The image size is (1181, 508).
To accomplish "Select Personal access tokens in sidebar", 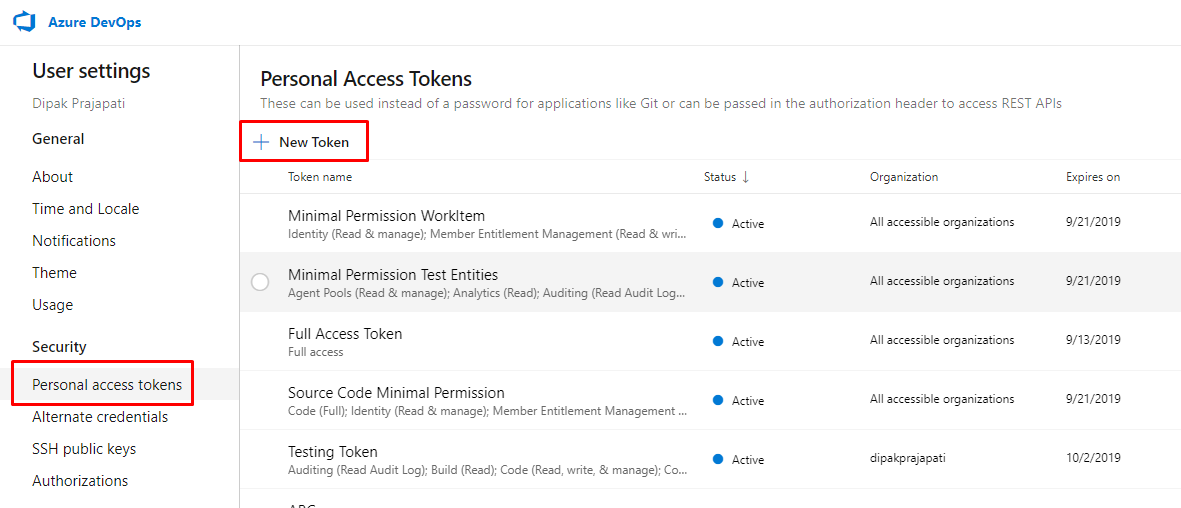I will 107,385.
